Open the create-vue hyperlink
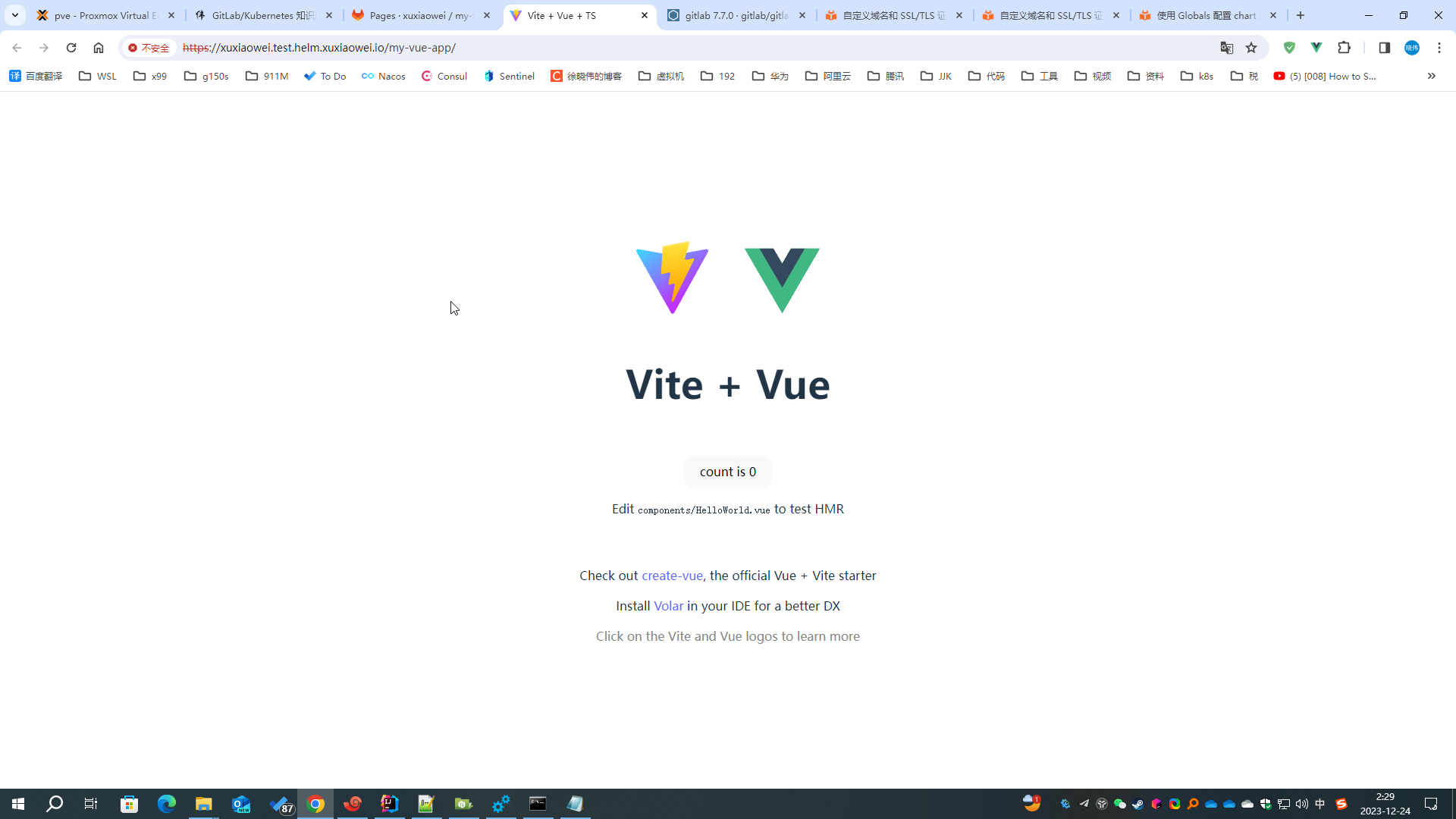This screenshot has height=819, width=1456. coord(672,575)
